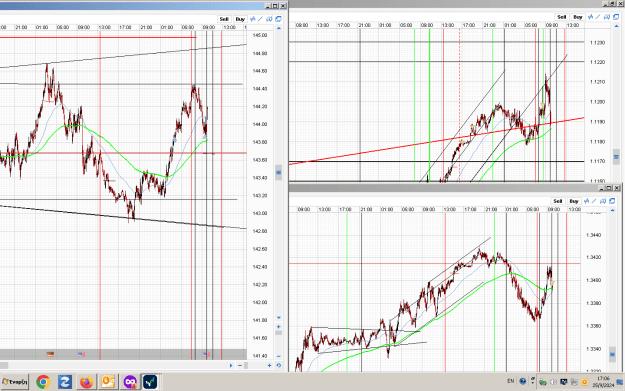Click horizontal zoom slider handle below left chart
The width and height of the screenshot is (625, 391).
(246, 365)
